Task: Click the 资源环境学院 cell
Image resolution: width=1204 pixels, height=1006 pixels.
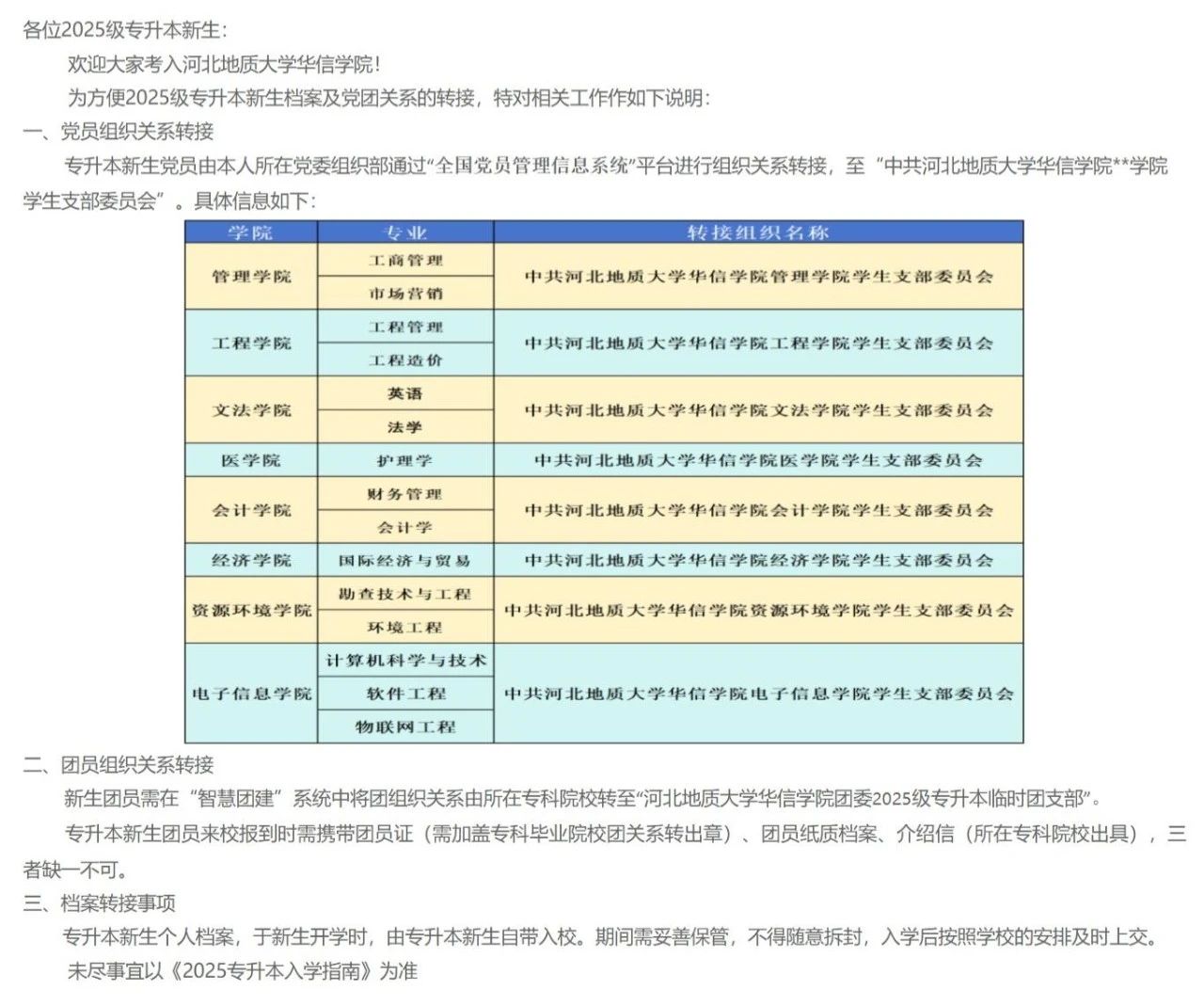Action: coord(251,610)
